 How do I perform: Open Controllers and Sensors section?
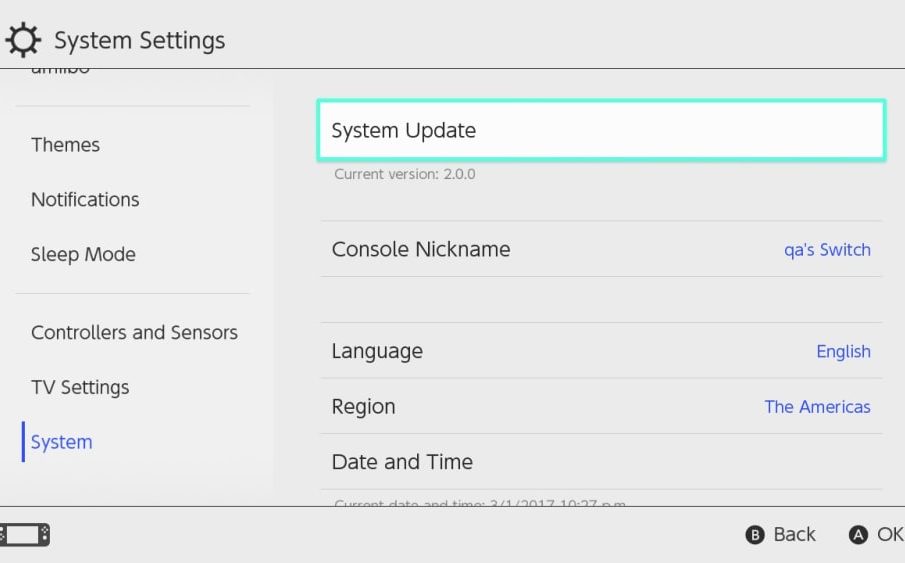(x=134, y=333)
